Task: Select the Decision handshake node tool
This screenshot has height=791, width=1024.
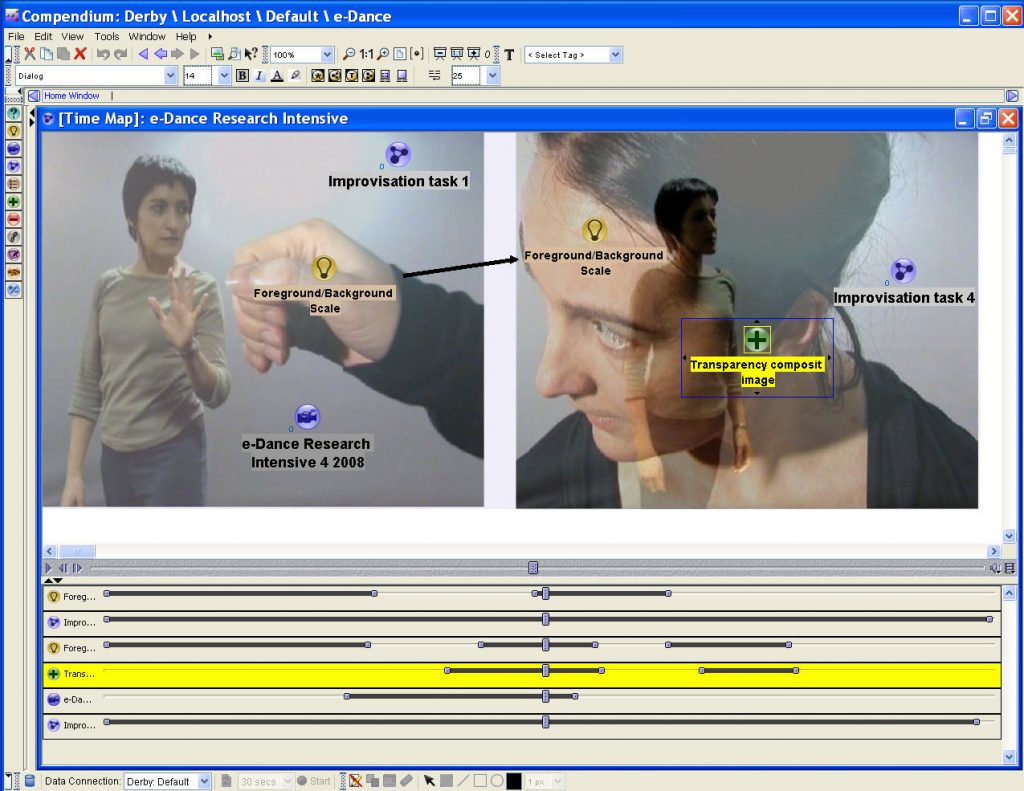Action: (x=14, y=272)
